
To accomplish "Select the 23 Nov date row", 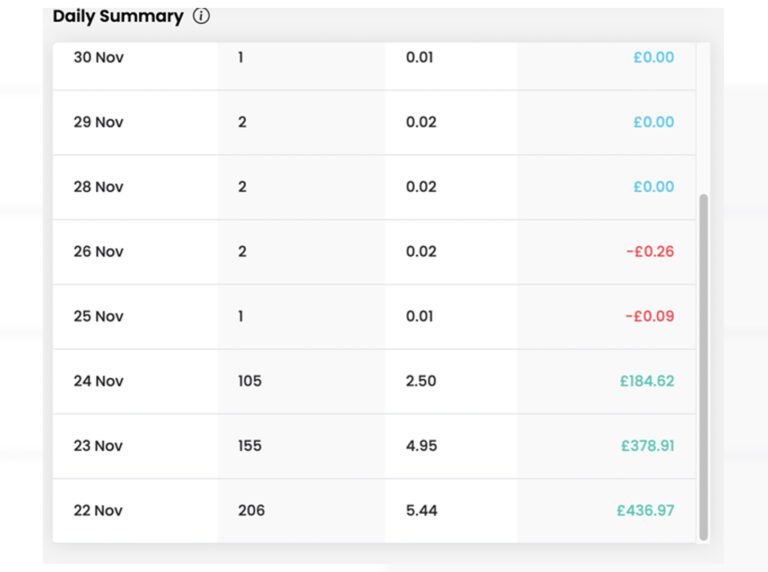I will 98,446.
